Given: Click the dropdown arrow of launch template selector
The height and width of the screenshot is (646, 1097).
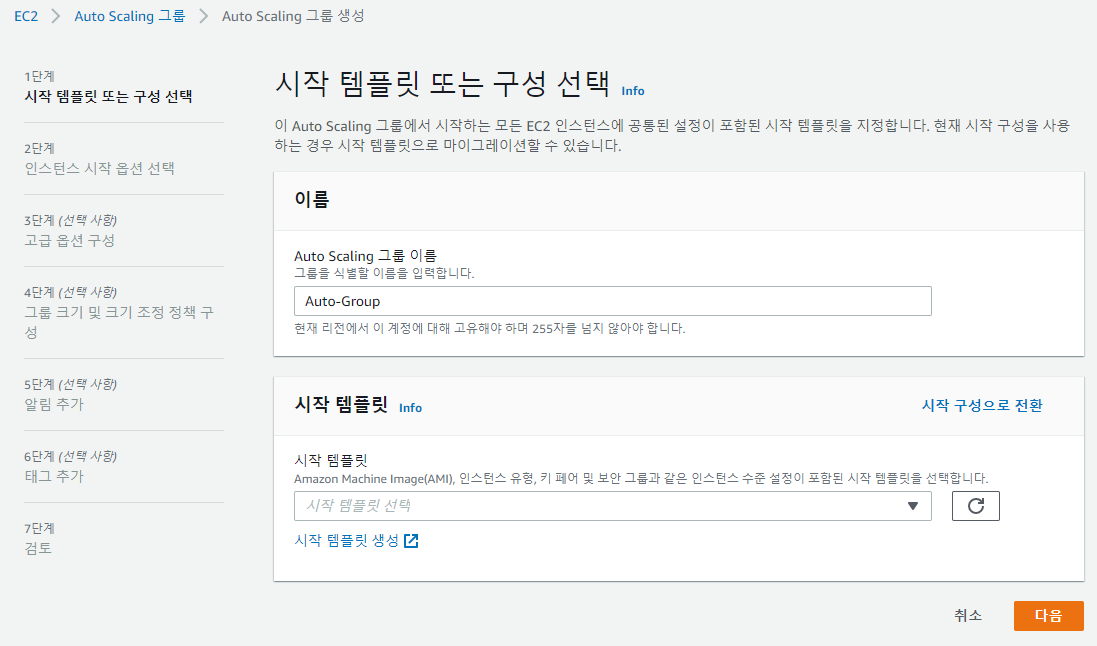Looking at the screenshot, I should click(x=912, y=506).
